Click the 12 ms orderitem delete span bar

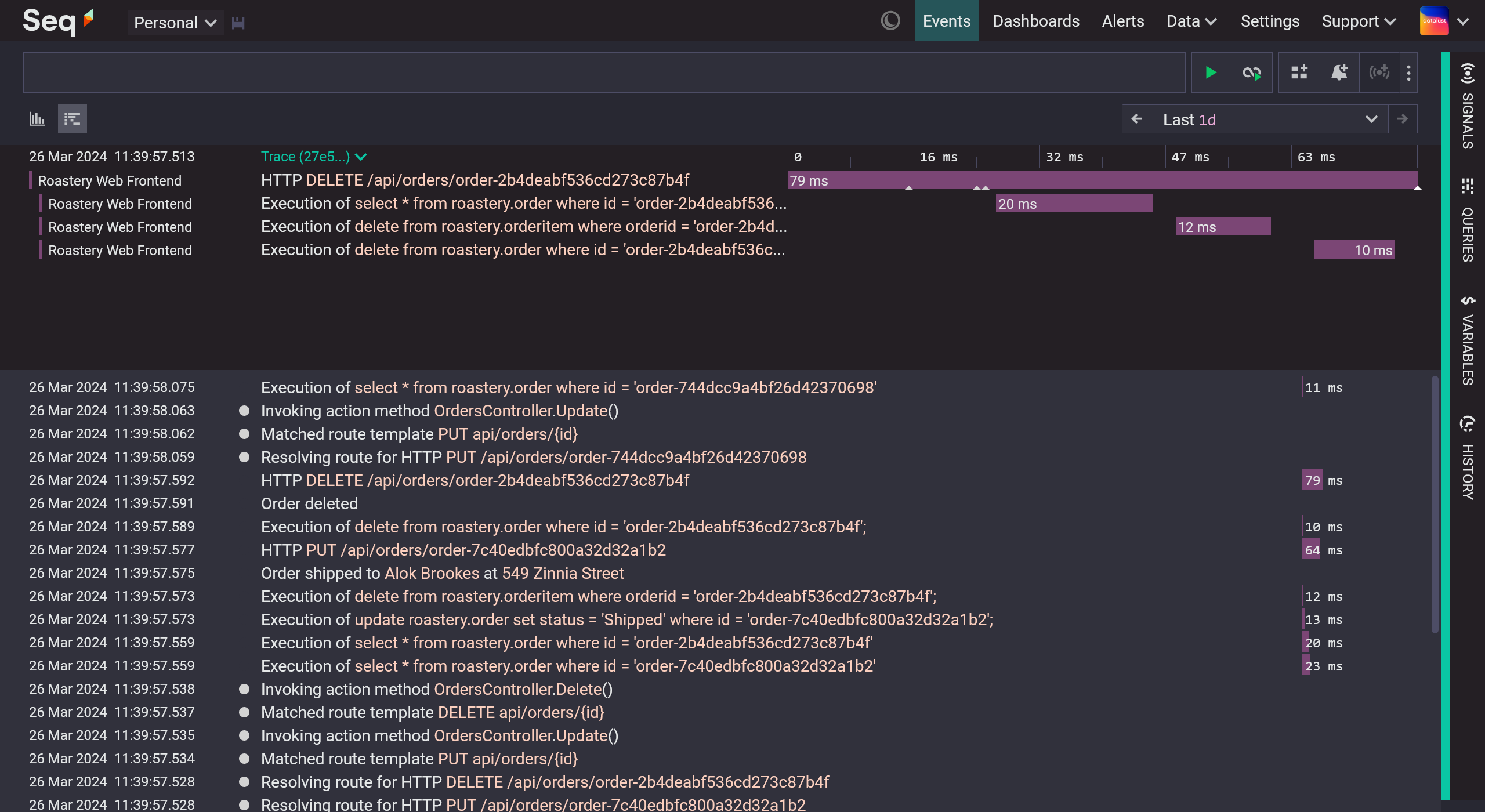coord(1223,227)
